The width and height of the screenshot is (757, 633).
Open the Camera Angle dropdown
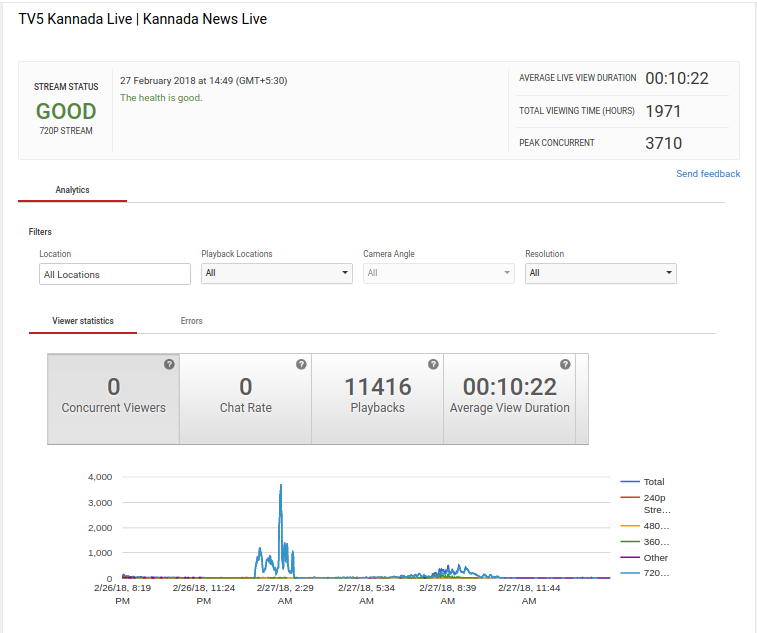438,273
